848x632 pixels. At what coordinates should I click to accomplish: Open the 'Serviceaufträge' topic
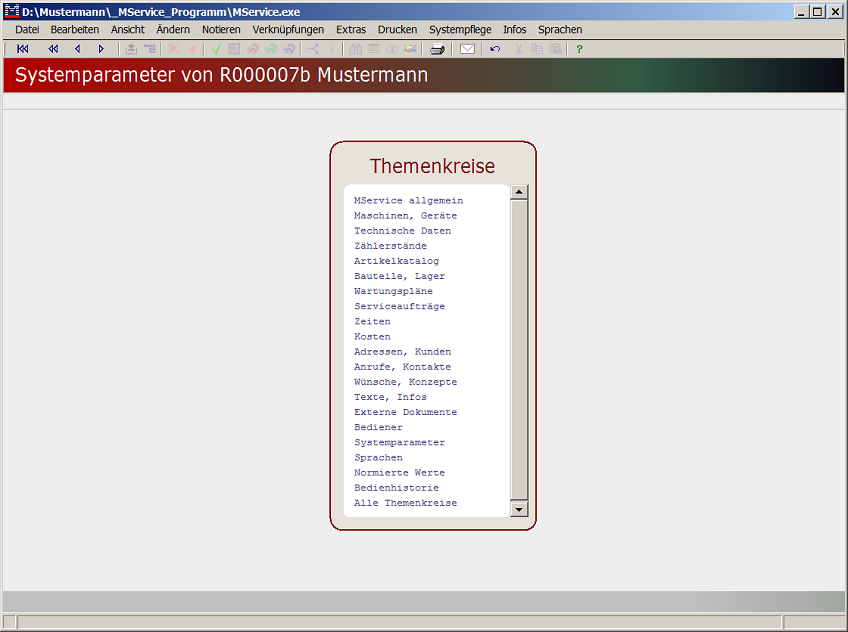click(x=399, y=307)
